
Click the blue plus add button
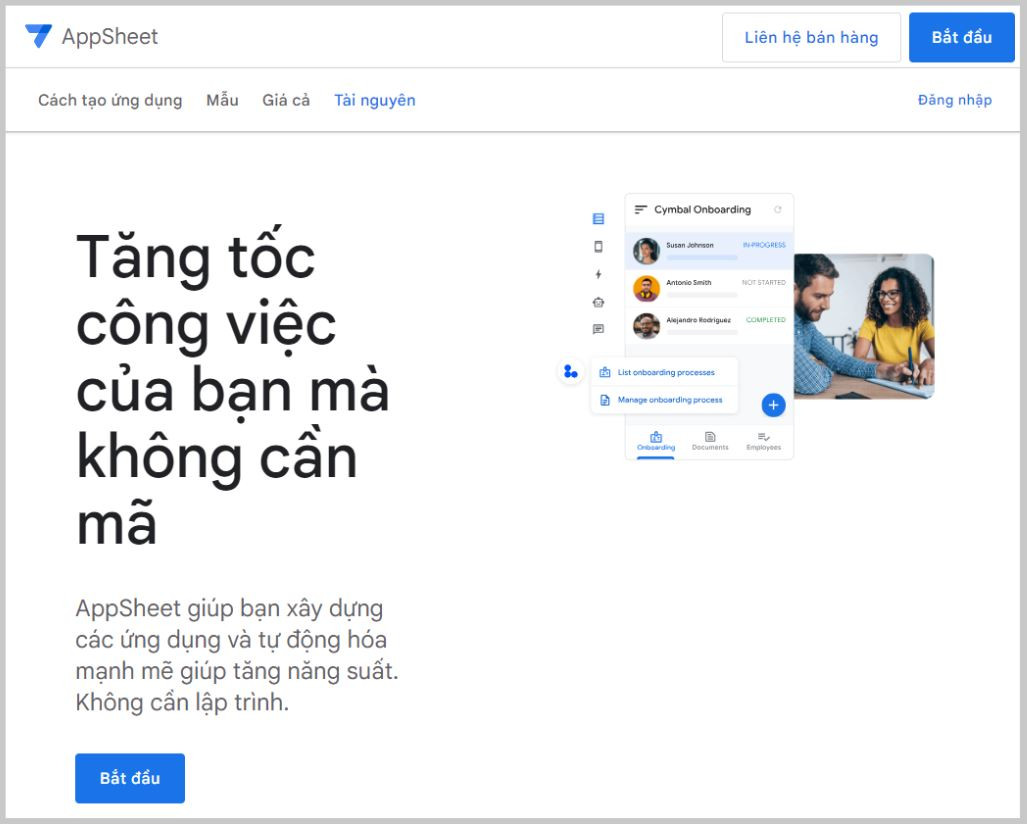[x=773, y=405]
